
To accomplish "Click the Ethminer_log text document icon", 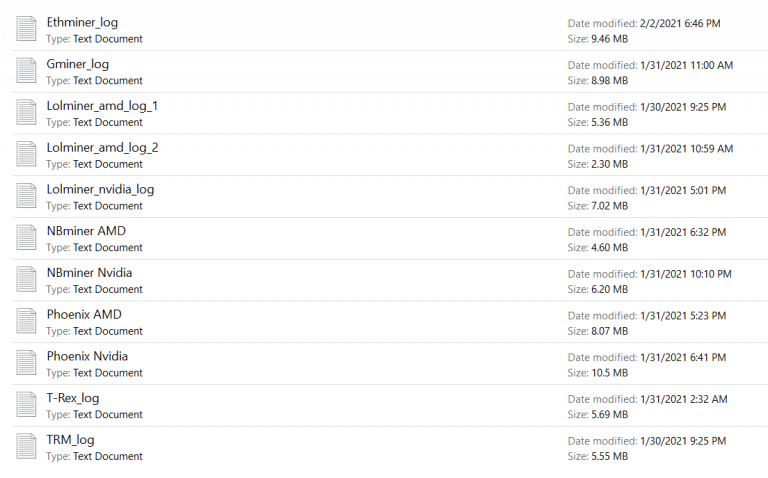I will pos(27,30).
